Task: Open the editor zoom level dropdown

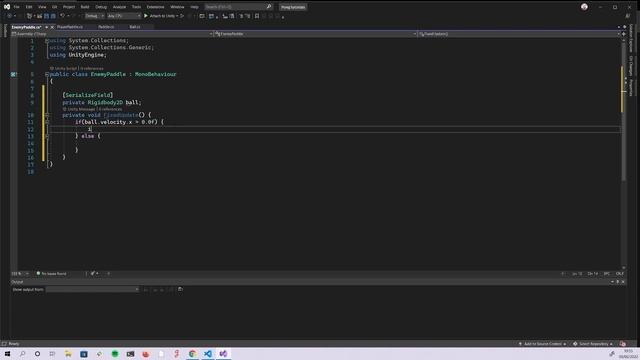Action: pos(20,273)
